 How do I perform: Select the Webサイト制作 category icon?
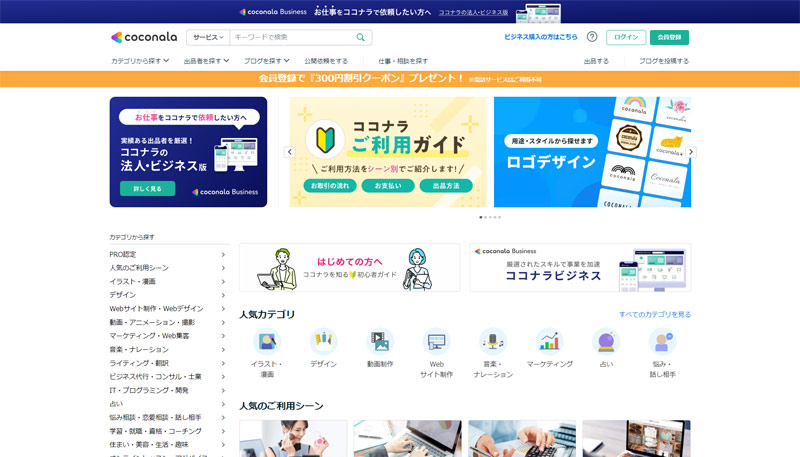pyautogui.click(x=436, y=341)
